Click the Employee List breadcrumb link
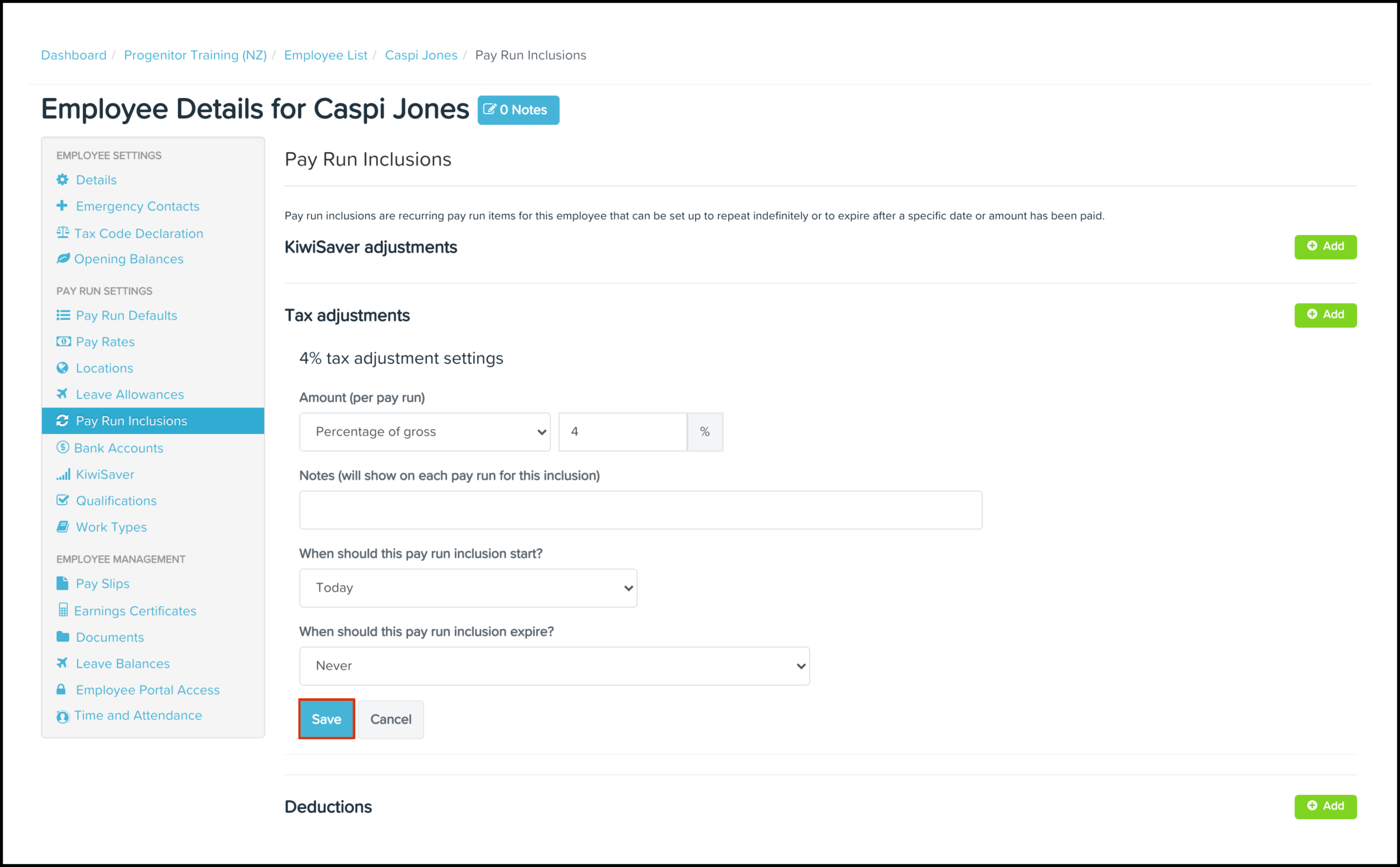Image resolution: width=1400 pixels, height=867 pixels. tap(326, 55)
